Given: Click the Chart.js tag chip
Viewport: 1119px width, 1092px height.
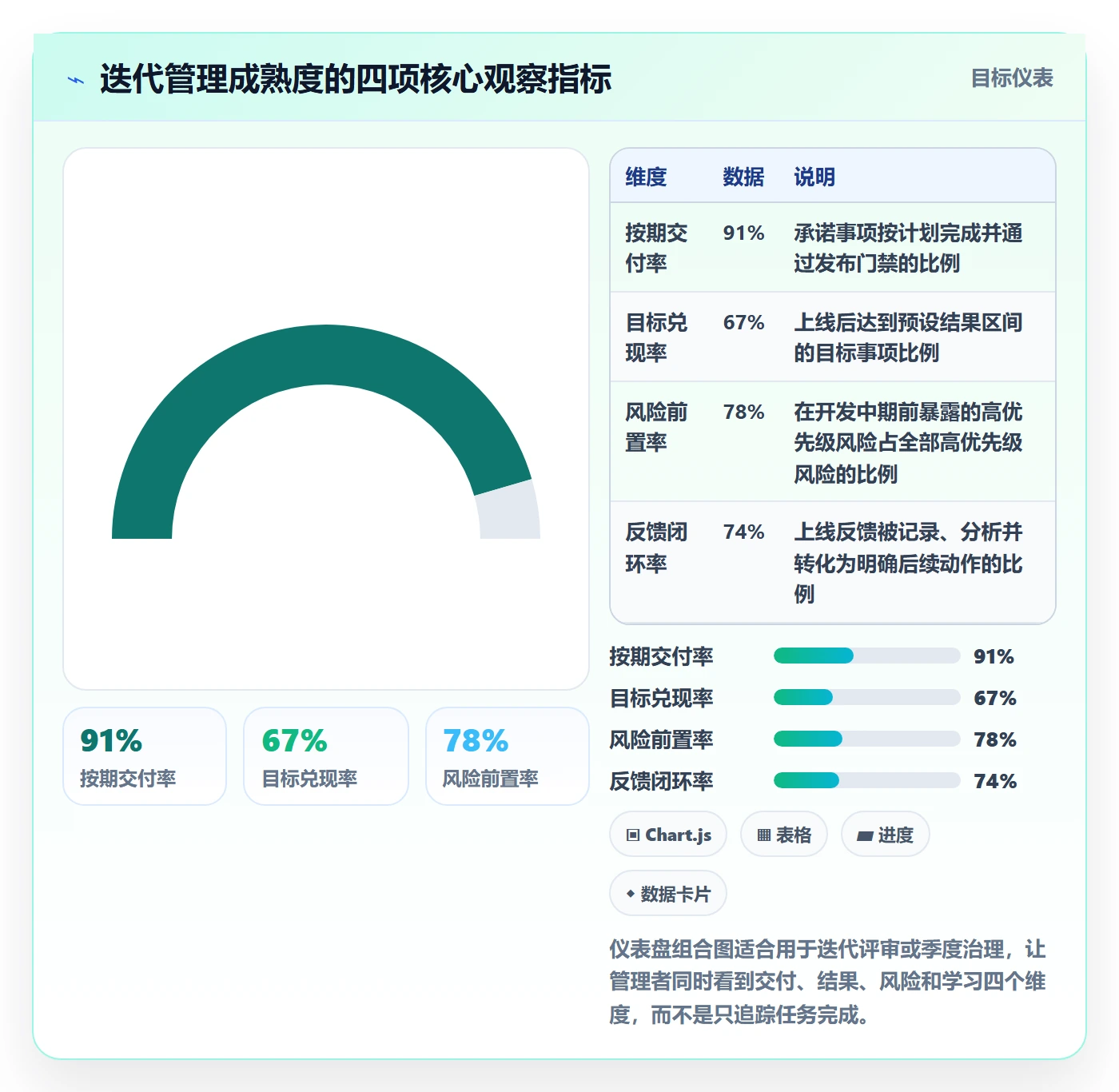Looking at the screenshot, I should tap(668, 835).
